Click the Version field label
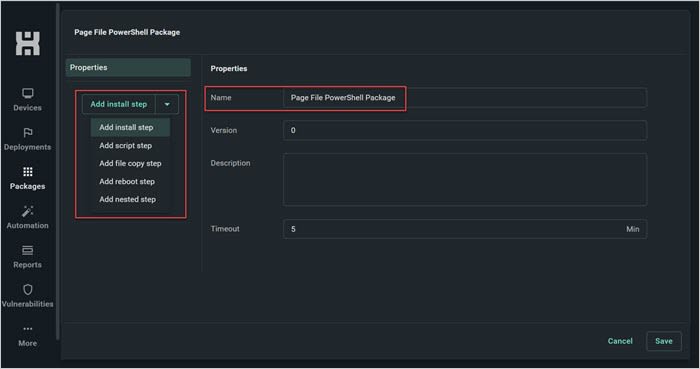 click(x=224, y=130)
